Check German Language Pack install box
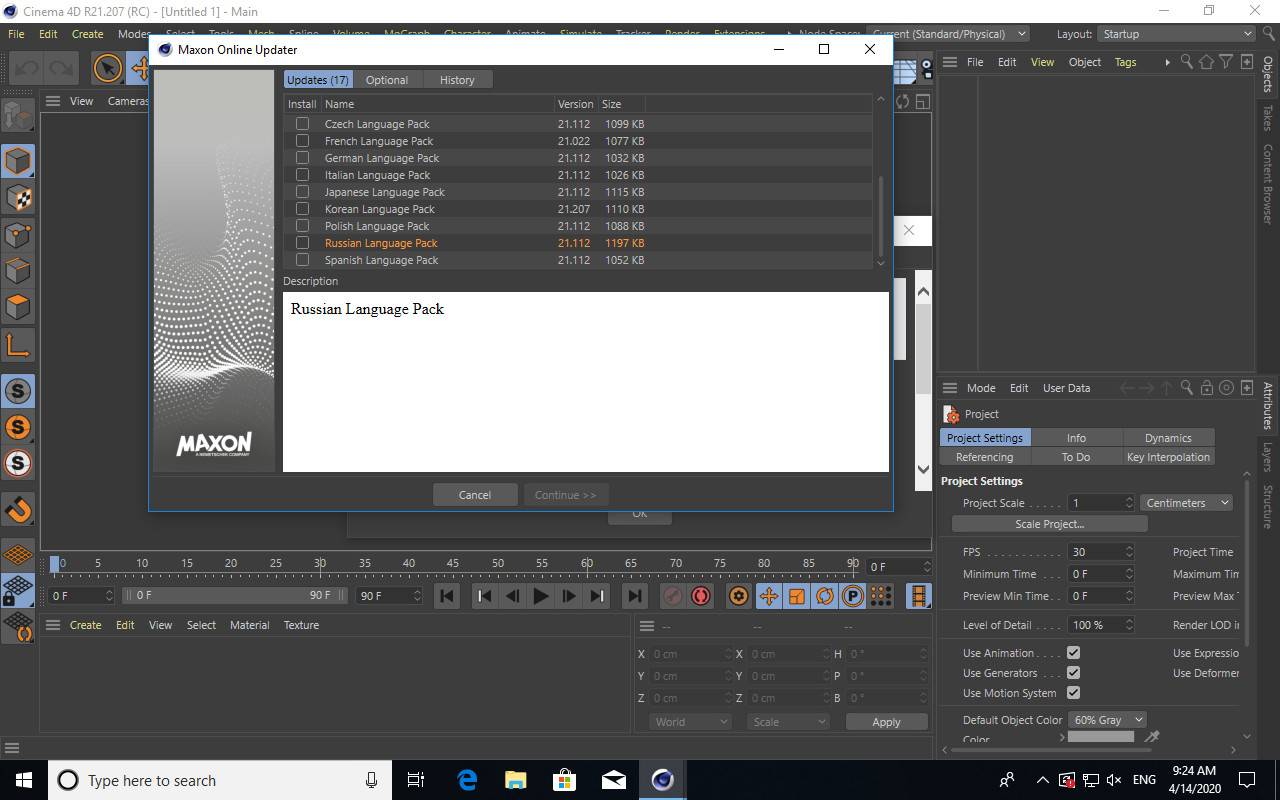1280x800 pixels. pos(302,158)
